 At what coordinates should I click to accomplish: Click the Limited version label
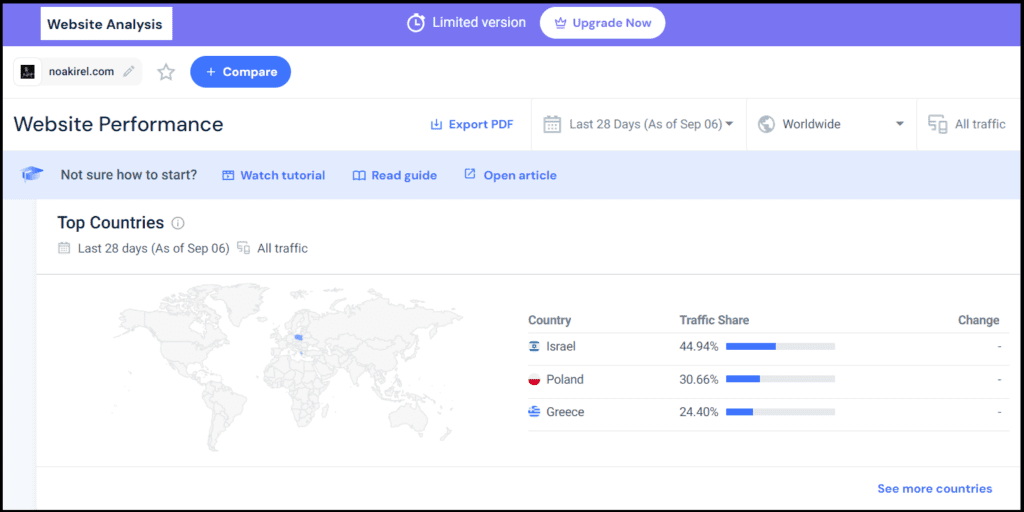pyautogui.click(x=479, y=22)
